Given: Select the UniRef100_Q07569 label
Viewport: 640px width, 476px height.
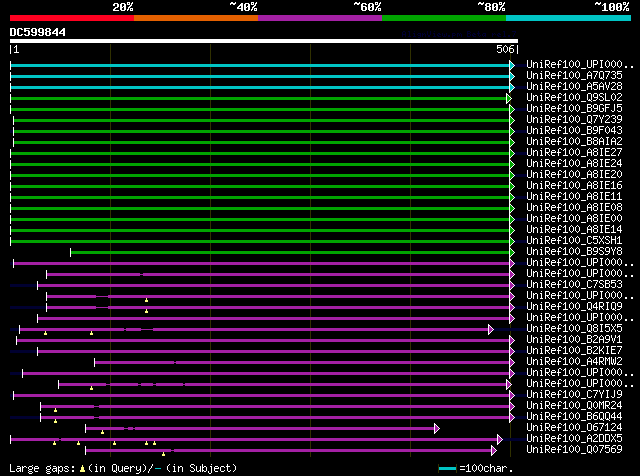Looking at the screenshot, I should coord(574,449).
